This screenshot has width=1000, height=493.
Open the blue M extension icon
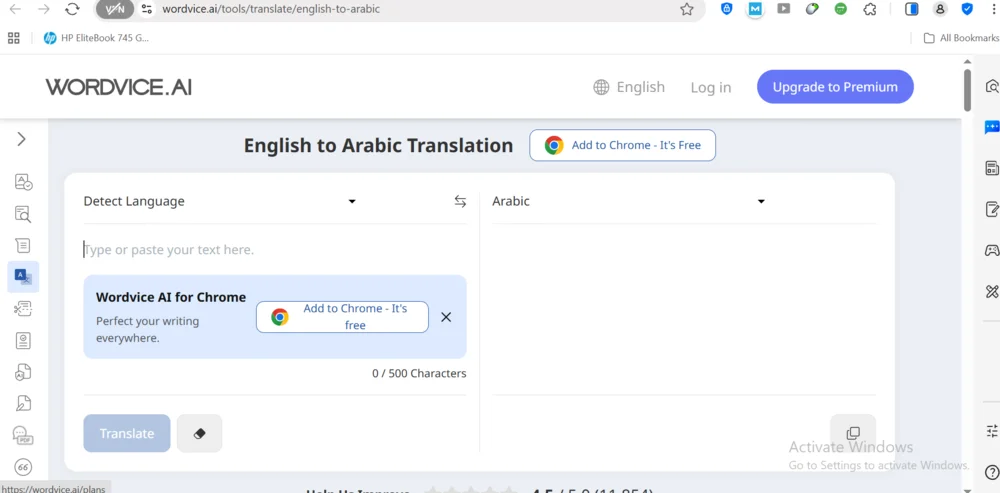[755, 9]
